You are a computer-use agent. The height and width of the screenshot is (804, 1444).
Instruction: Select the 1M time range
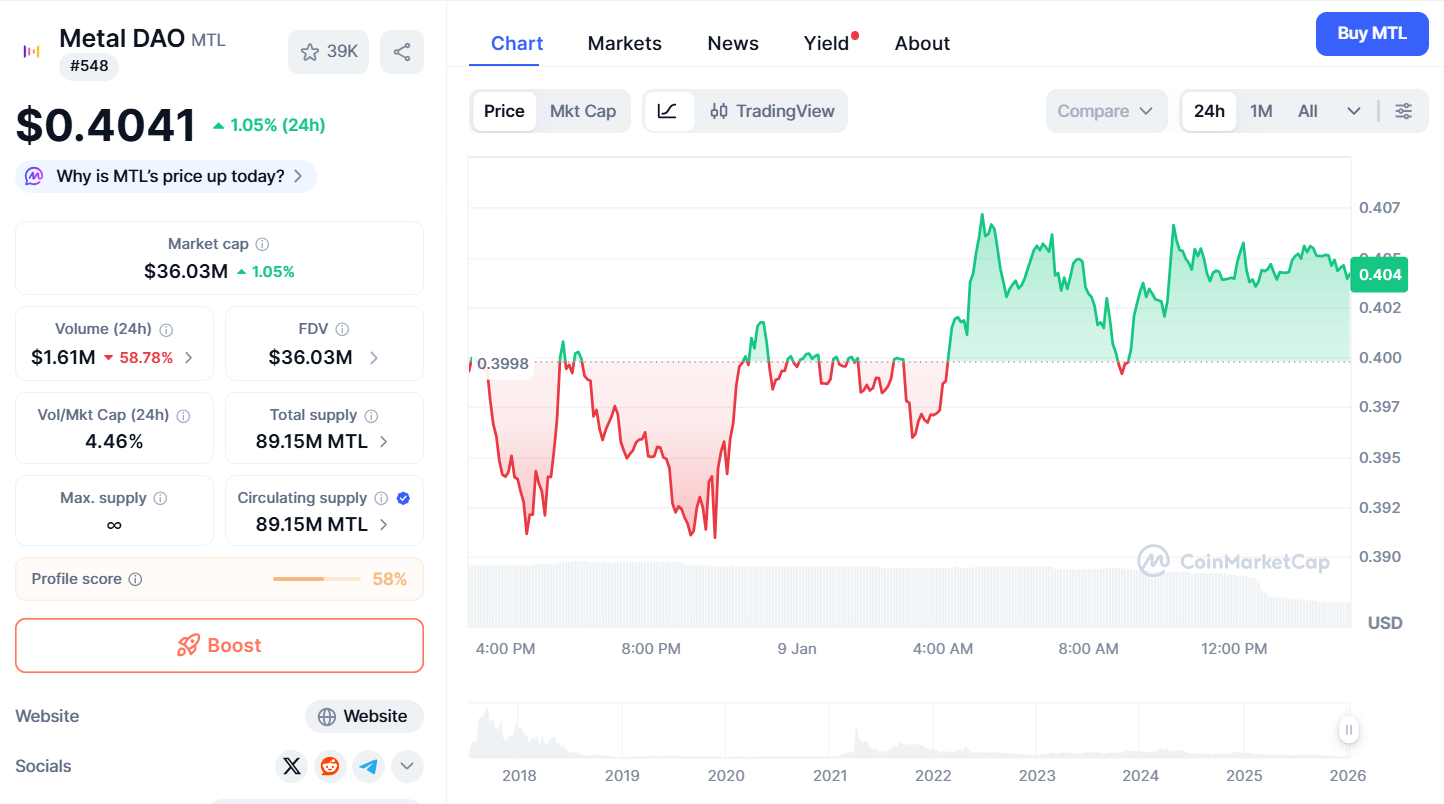(1261, 111)
